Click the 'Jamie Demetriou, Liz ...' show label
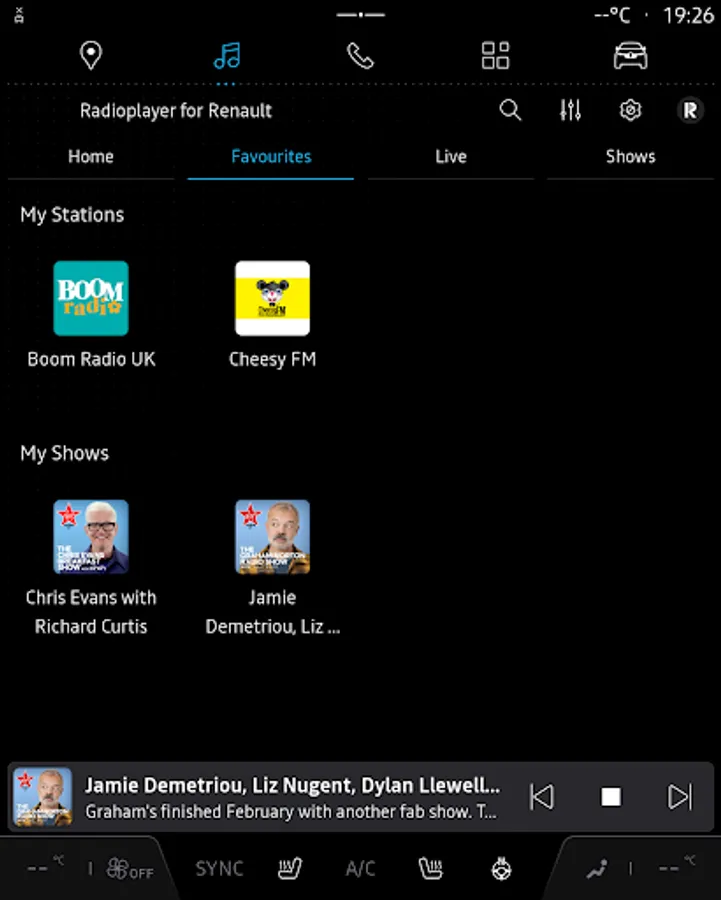Screen dimensions: 721x900 click(272, 612)
